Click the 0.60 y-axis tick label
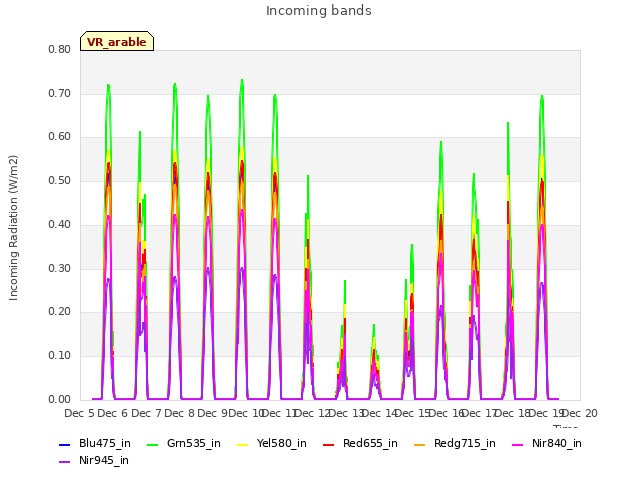This screenshot has width=640, height=480. (60, 137)
